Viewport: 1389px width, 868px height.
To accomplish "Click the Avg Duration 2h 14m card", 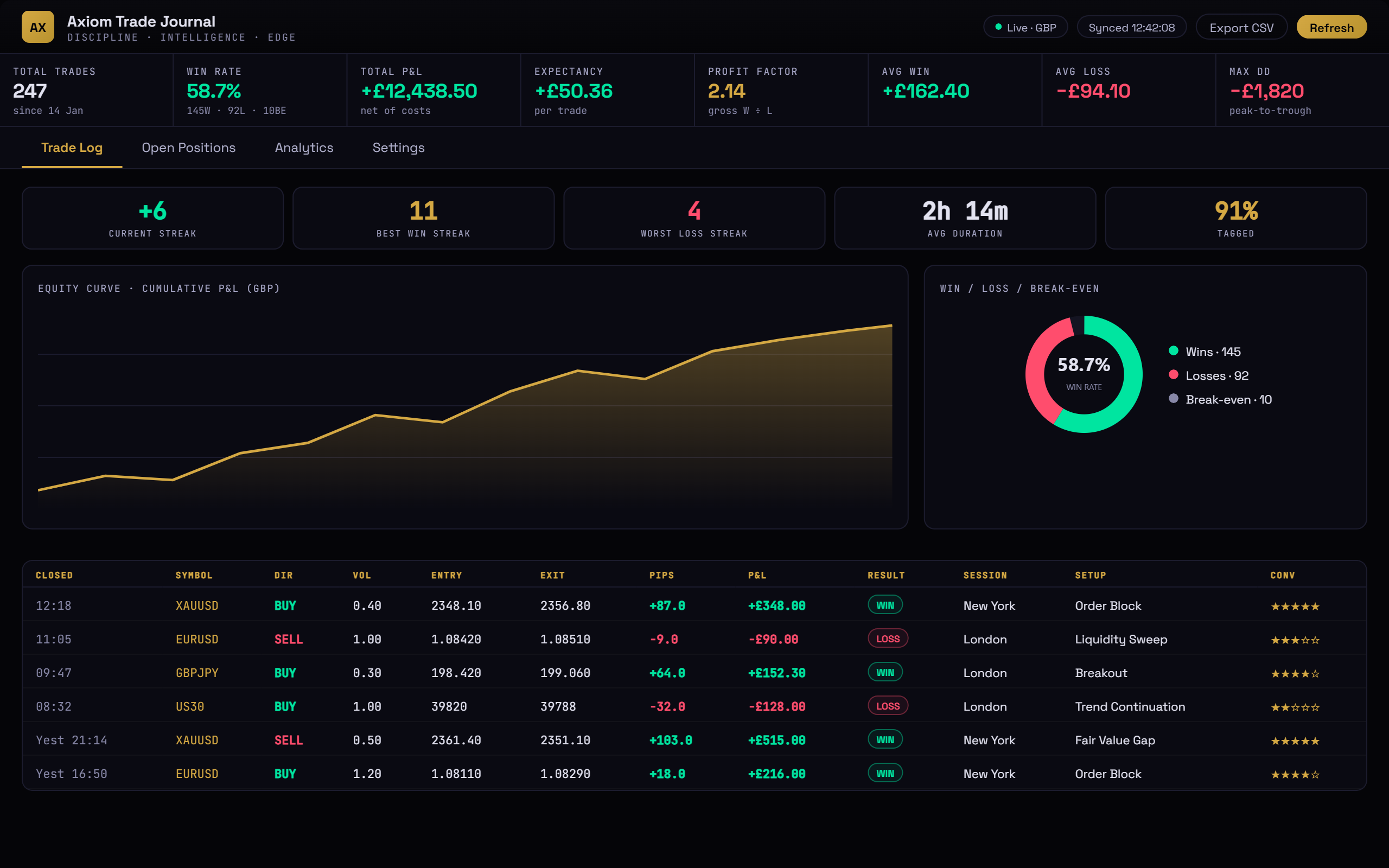I will tap(965, 218).
